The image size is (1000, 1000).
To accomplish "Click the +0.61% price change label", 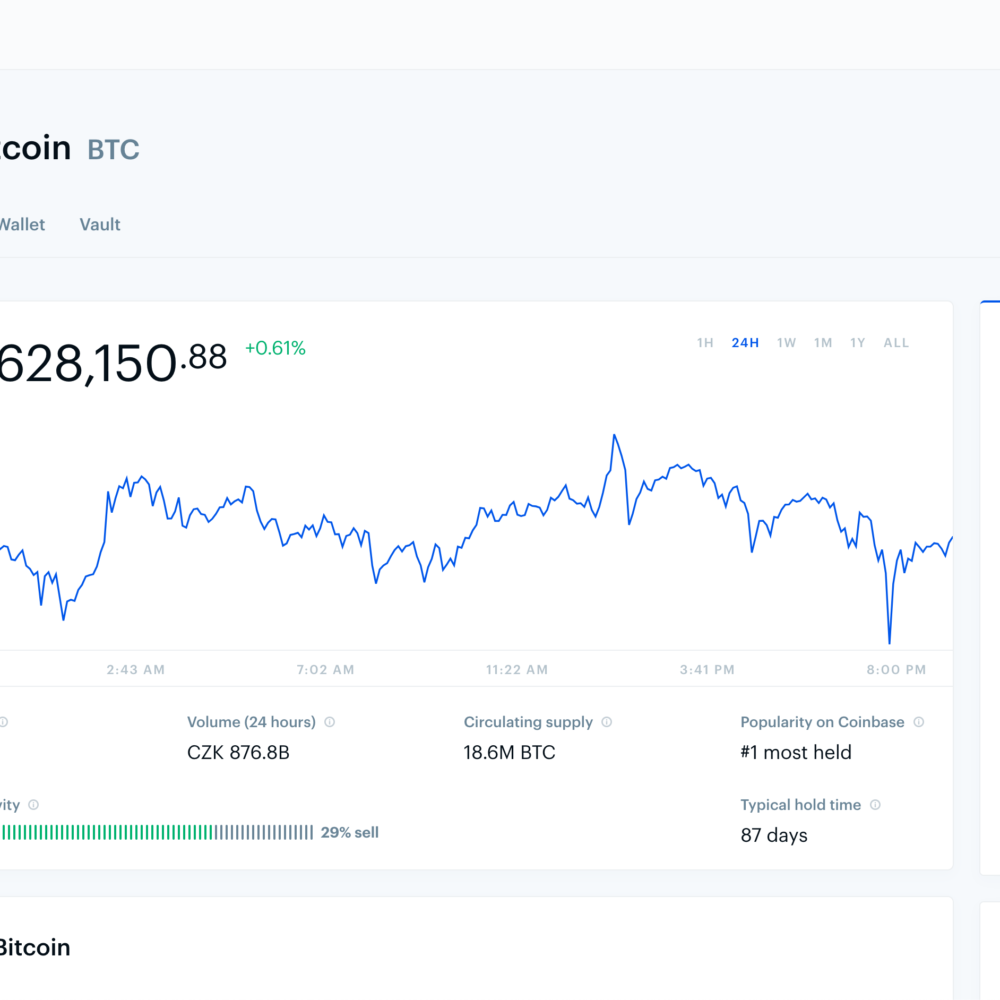I will coord(275,348).
